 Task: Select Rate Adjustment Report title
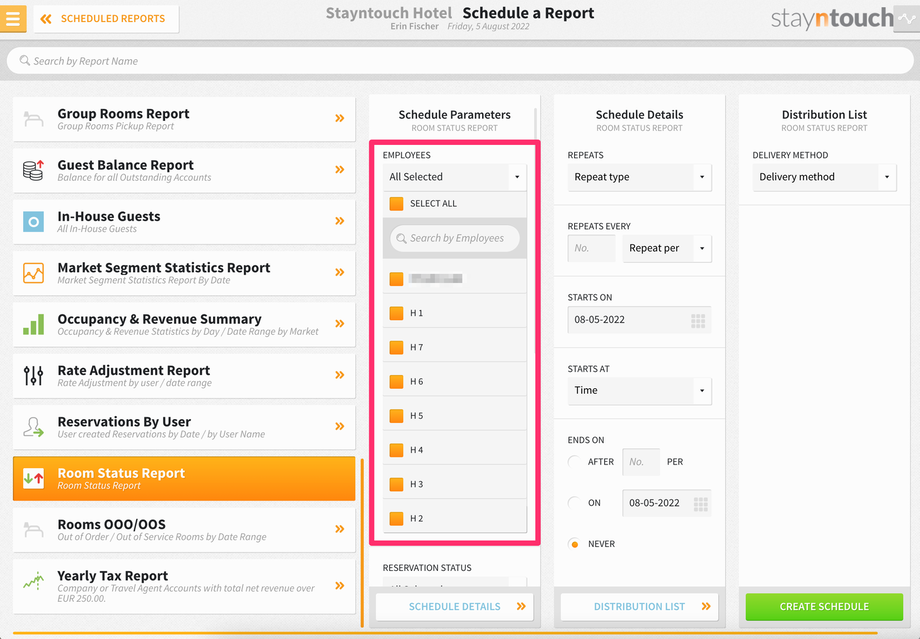(x=134, y=370)
